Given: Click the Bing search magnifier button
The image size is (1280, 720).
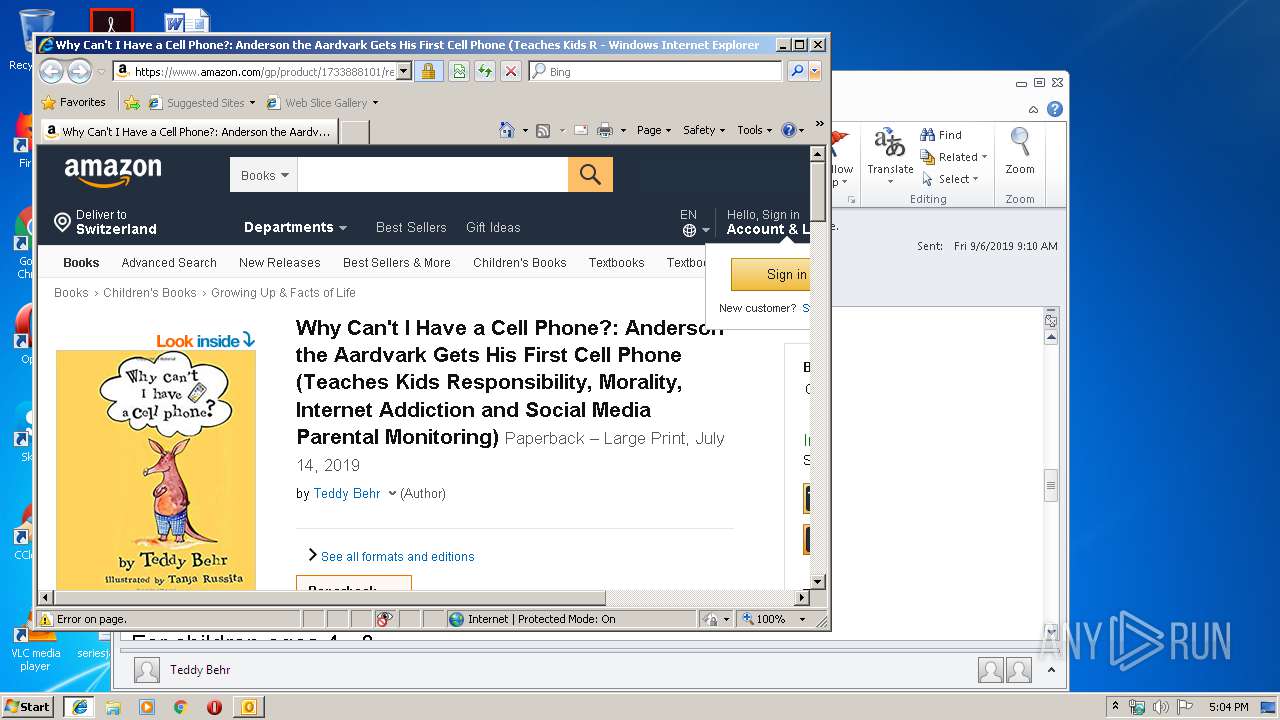Looking at the screenshot, I should click(796, 71).
